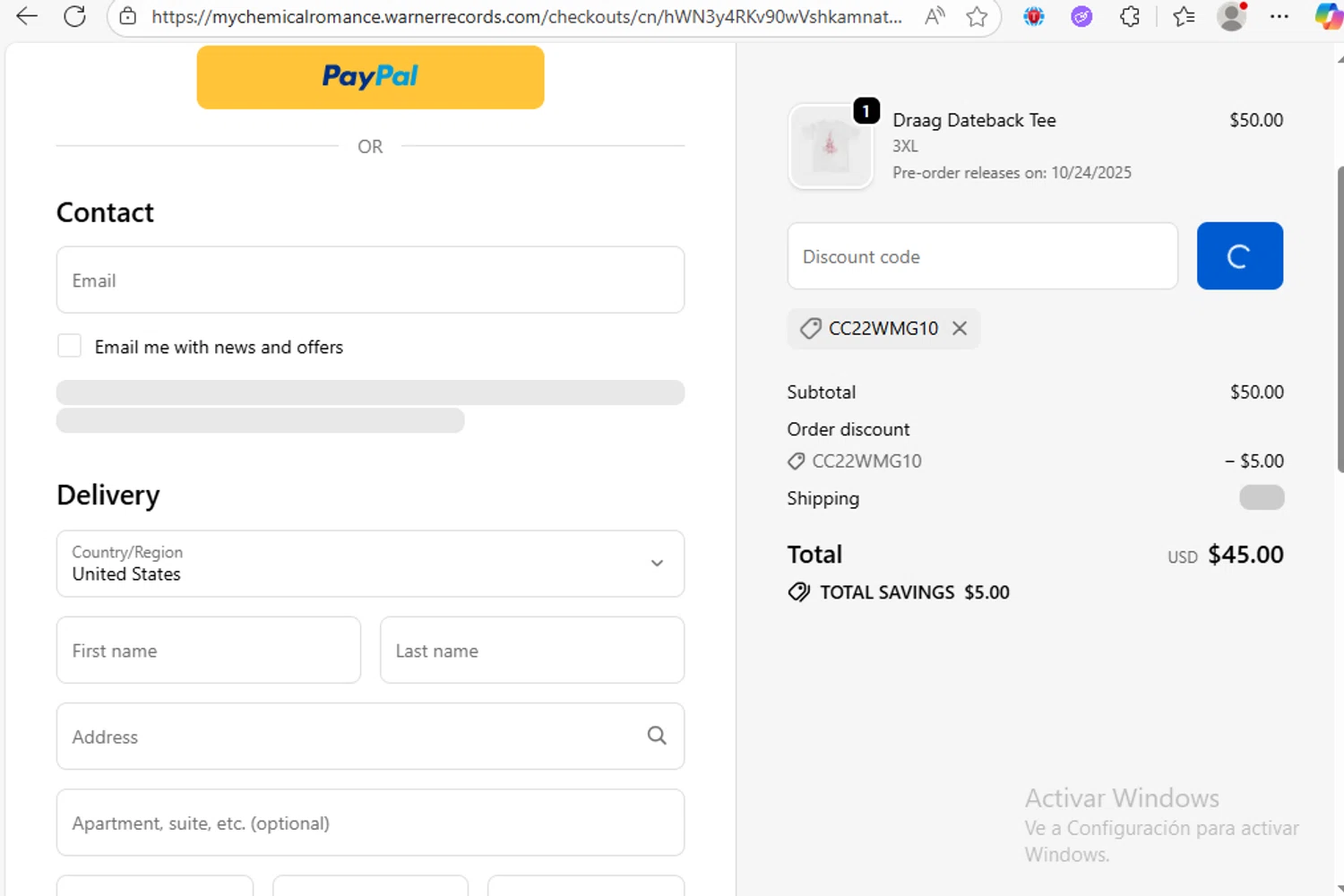Focus the First name field
Viewport: 1344px width, 896px height.
(x=209, y=650)
